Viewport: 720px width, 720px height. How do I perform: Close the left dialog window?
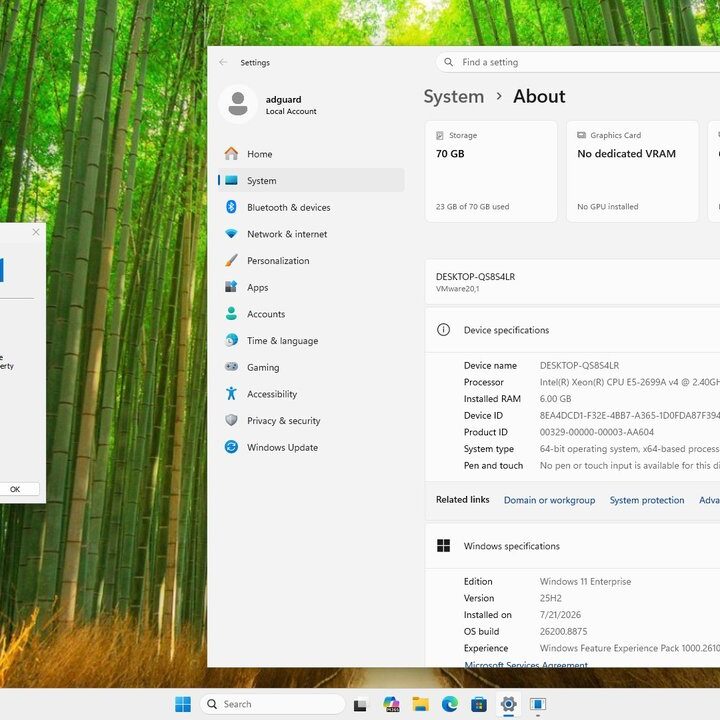pos(36,232)
